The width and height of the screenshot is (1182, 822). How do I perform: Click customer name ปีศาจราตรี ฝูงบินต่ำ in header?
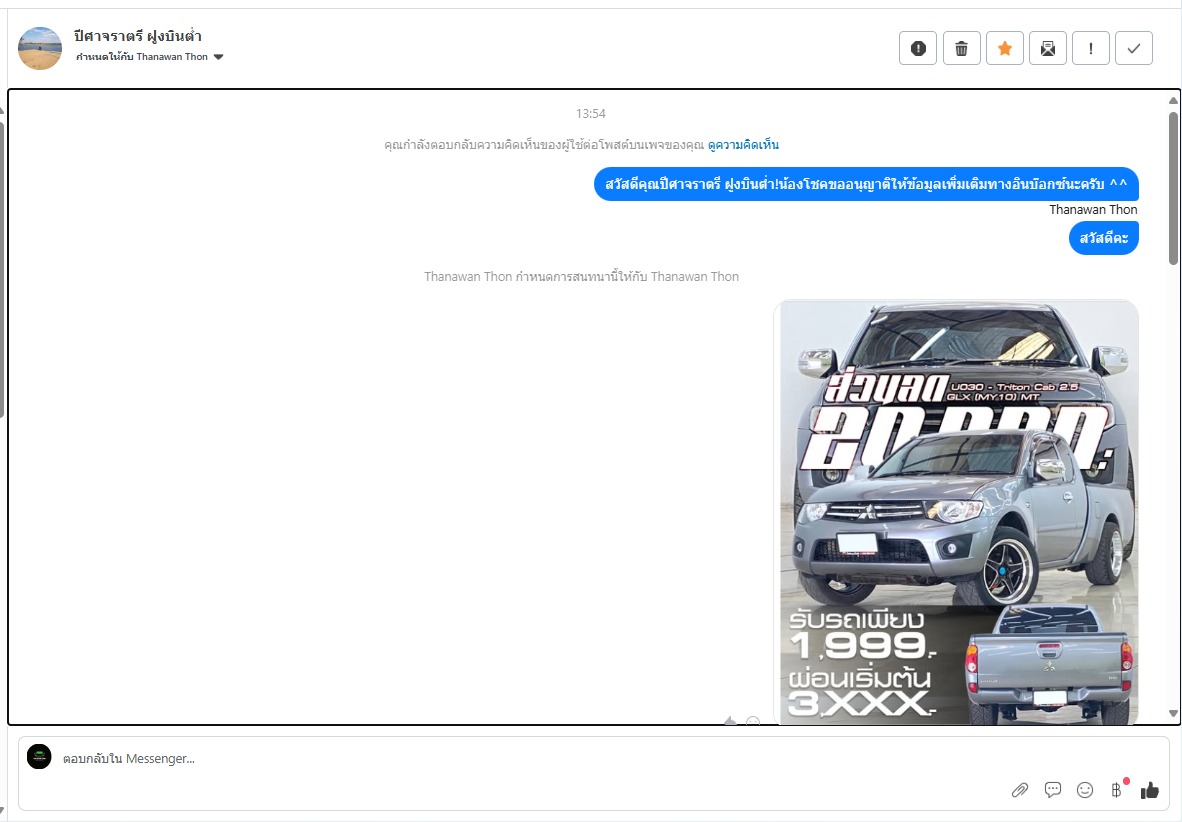coord(138,35)
